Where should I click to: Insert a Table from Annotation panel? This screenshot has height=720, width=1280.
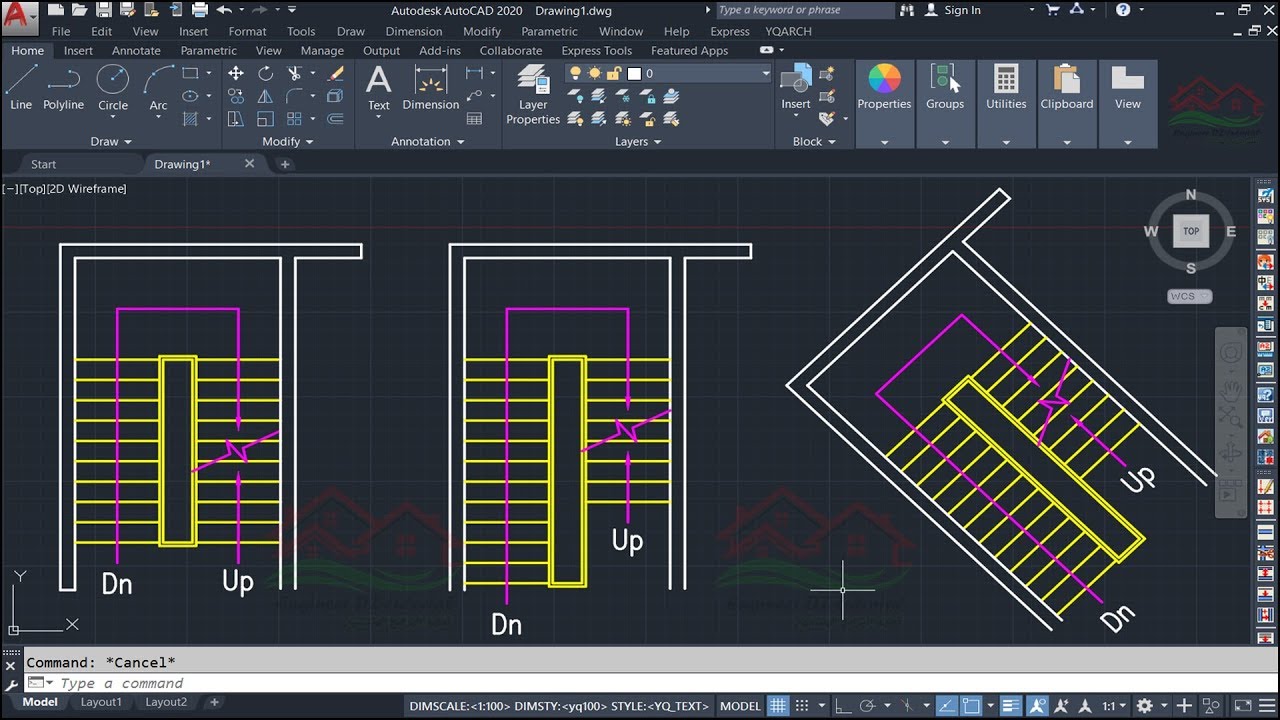[474, 119]
